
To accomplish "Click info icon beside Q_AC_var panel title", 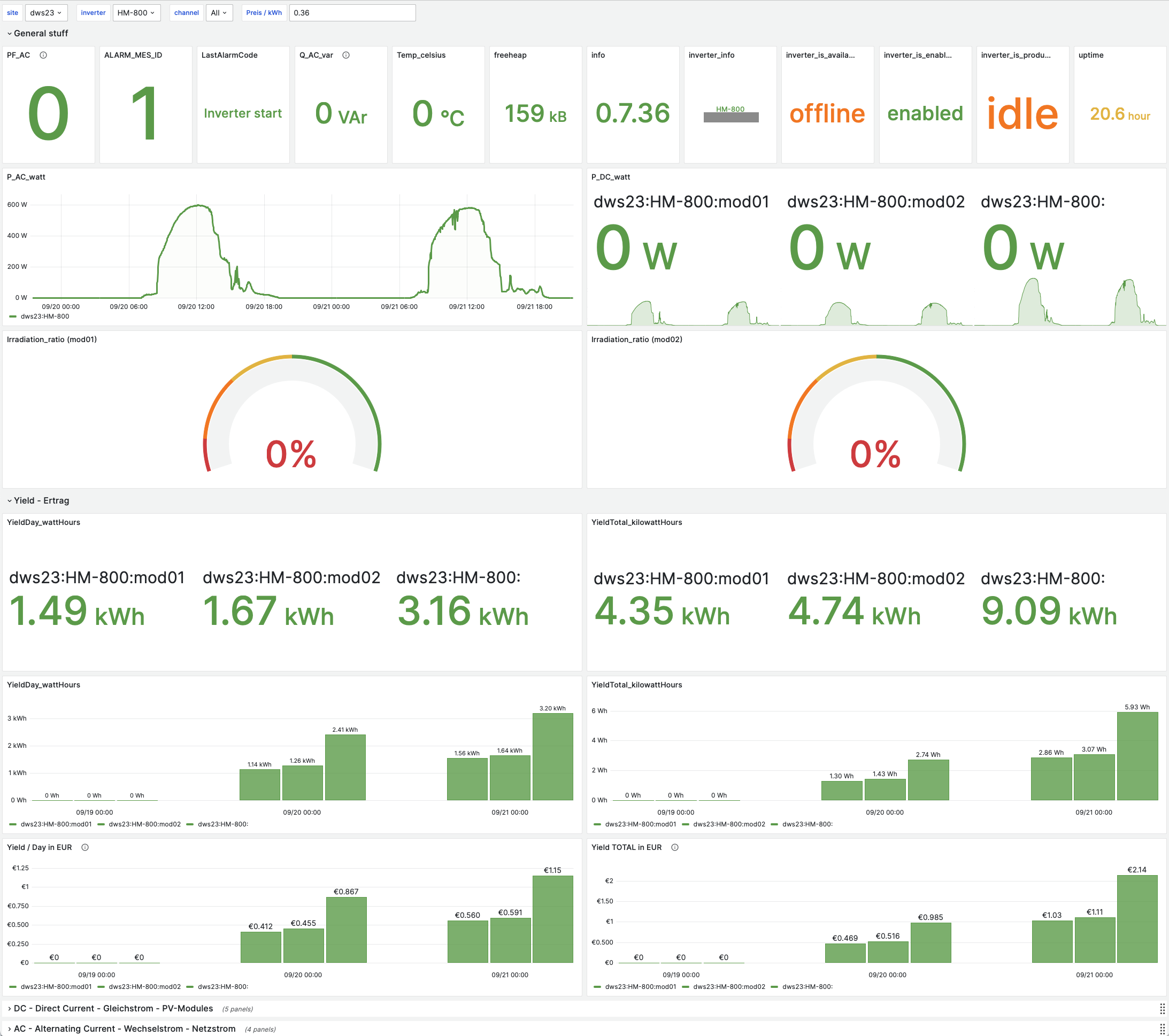I will pos(346,55).
